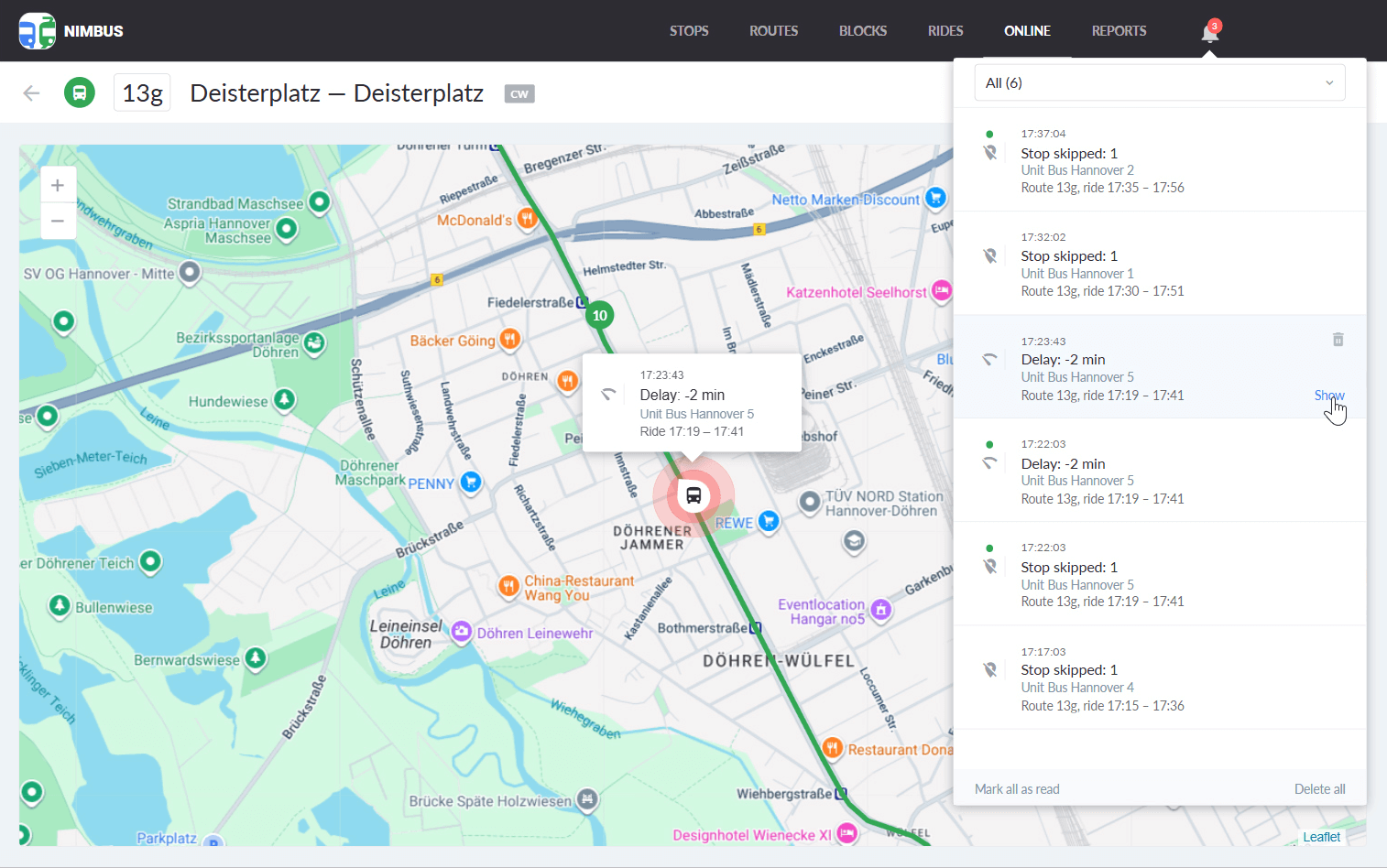Delete all notifications
The width and height of the screenshot is (1387, 868).
pos(1319,788)
